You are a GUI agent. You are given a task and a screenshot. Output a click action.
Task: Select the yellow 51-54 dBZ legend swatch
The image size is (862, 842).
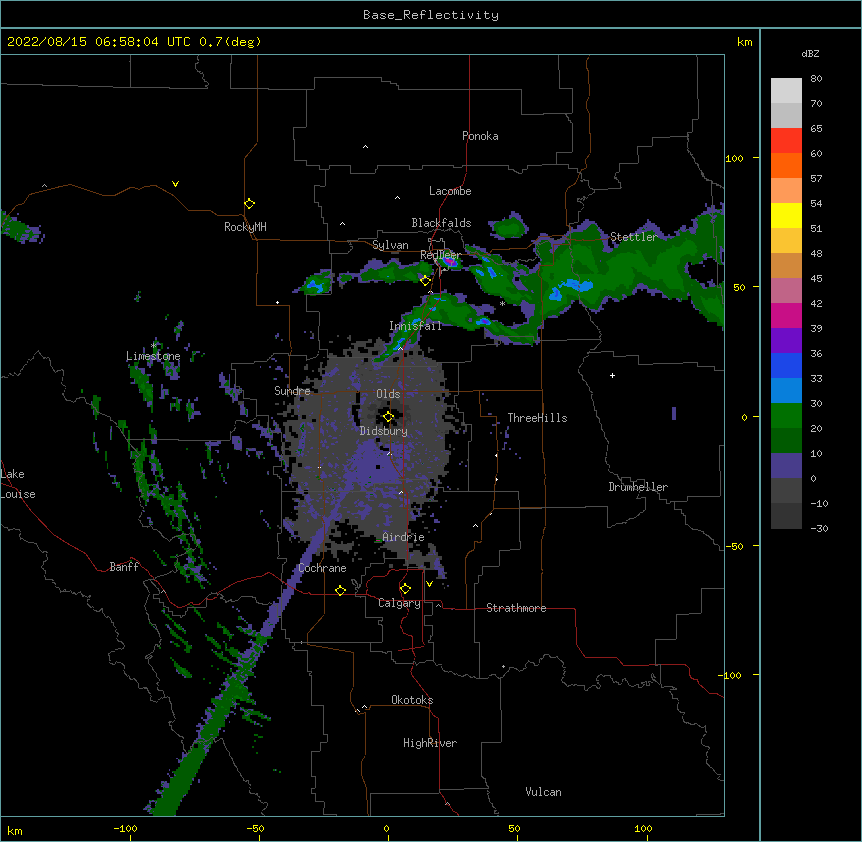click(x=786, y=215)
